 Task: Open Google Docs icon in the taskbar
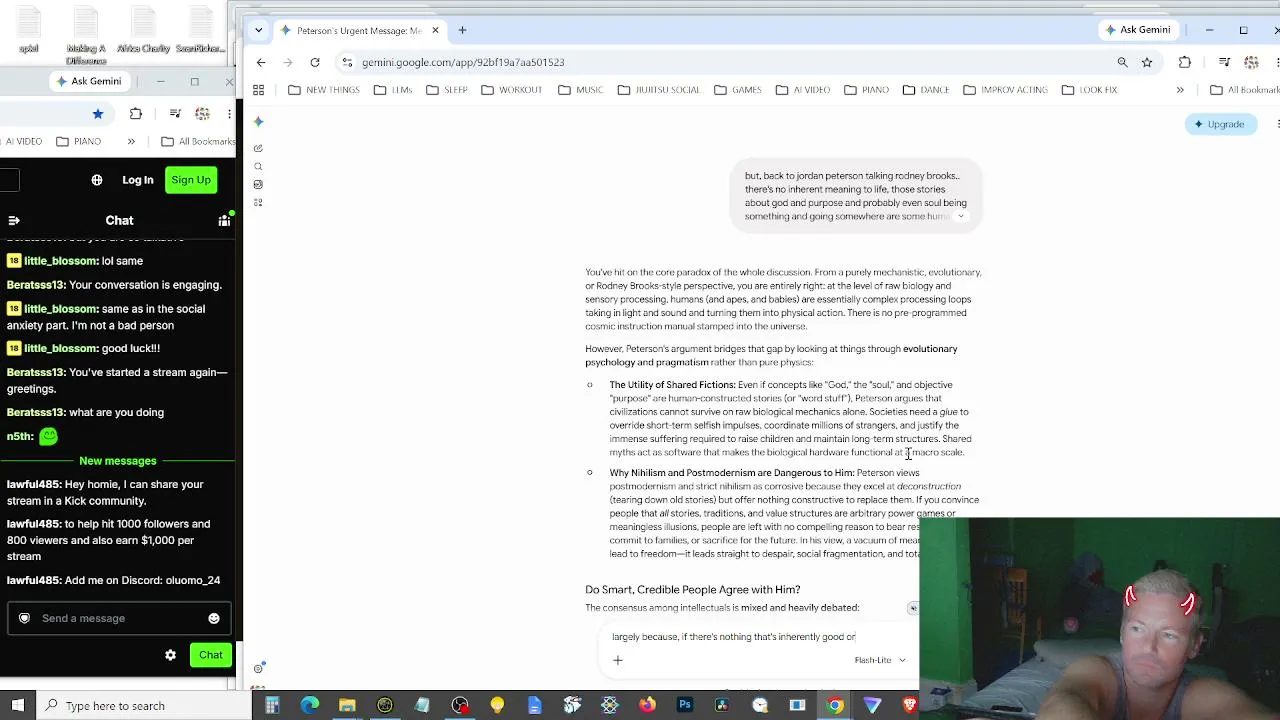click(x=535, y=706)
